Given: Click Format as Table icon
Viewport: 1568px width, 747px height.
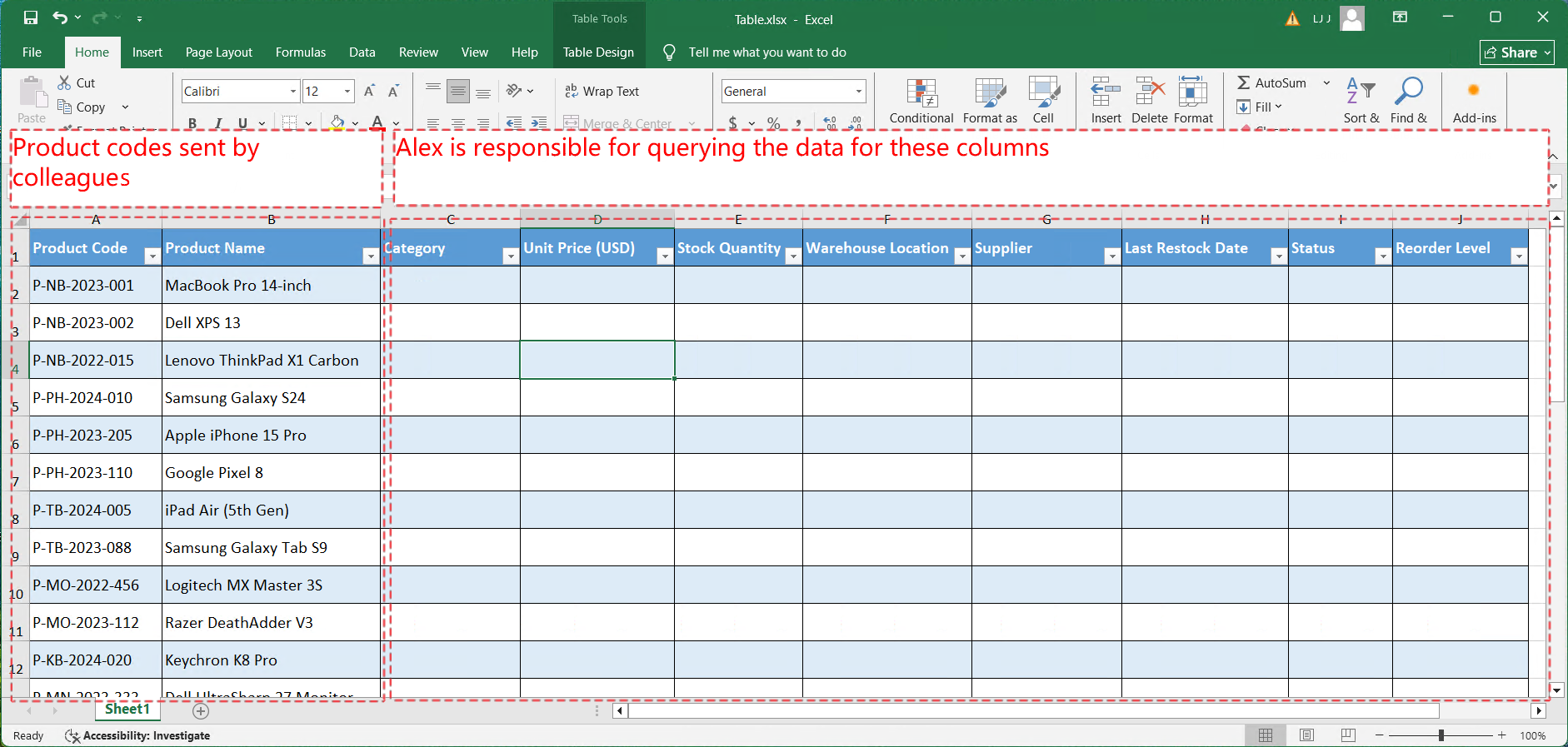Looking at the screenshot, I should click(990, 92).
